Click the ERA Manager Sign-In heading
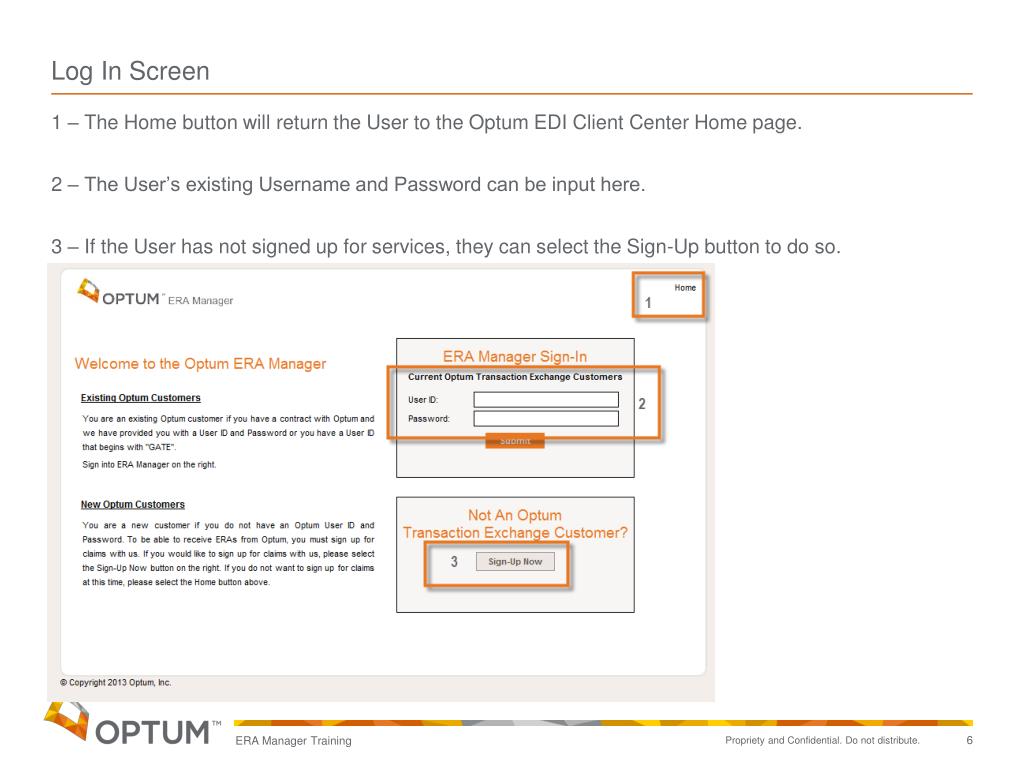Image resolution: width=1024 pixels, height=768 pixels. pyautogui.click(x=515, y=357)
